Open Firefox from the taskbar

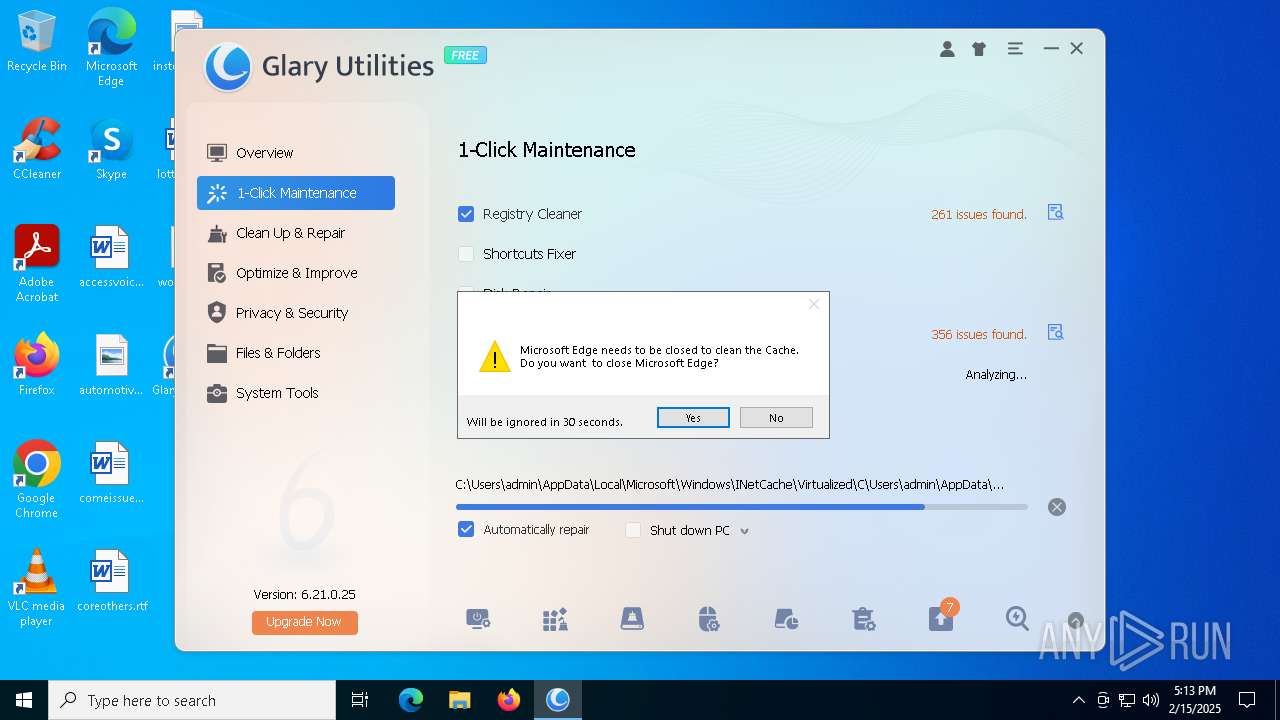[x=508, y=700]
